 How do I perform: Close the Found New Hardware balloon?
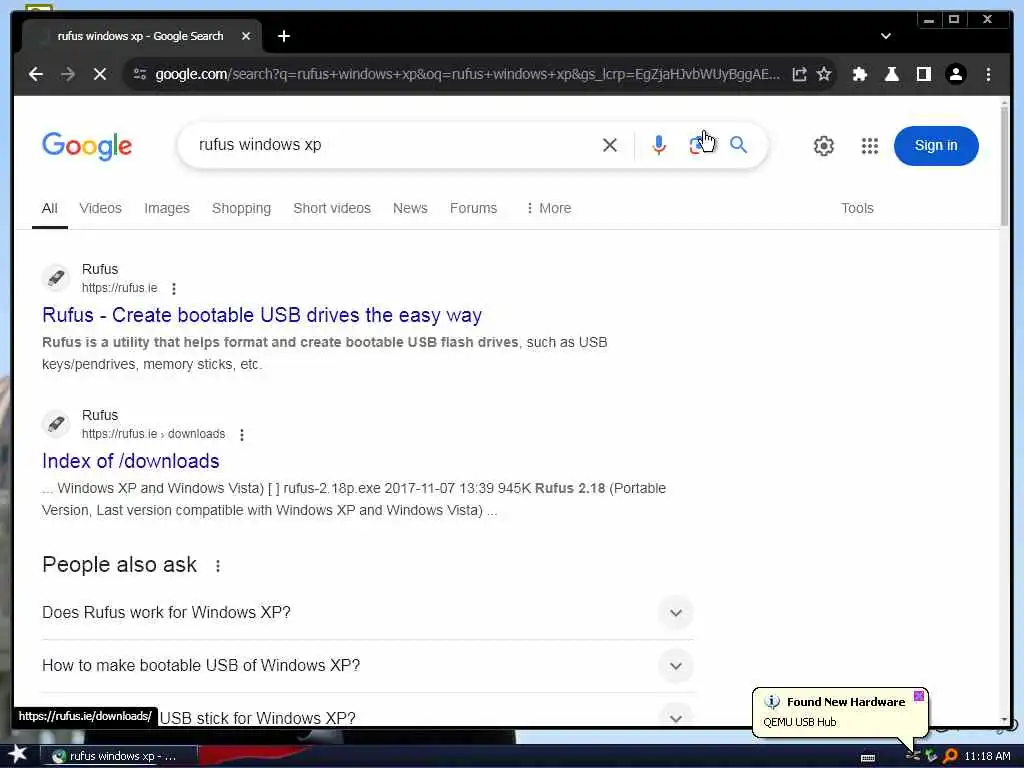coord(919,696)
